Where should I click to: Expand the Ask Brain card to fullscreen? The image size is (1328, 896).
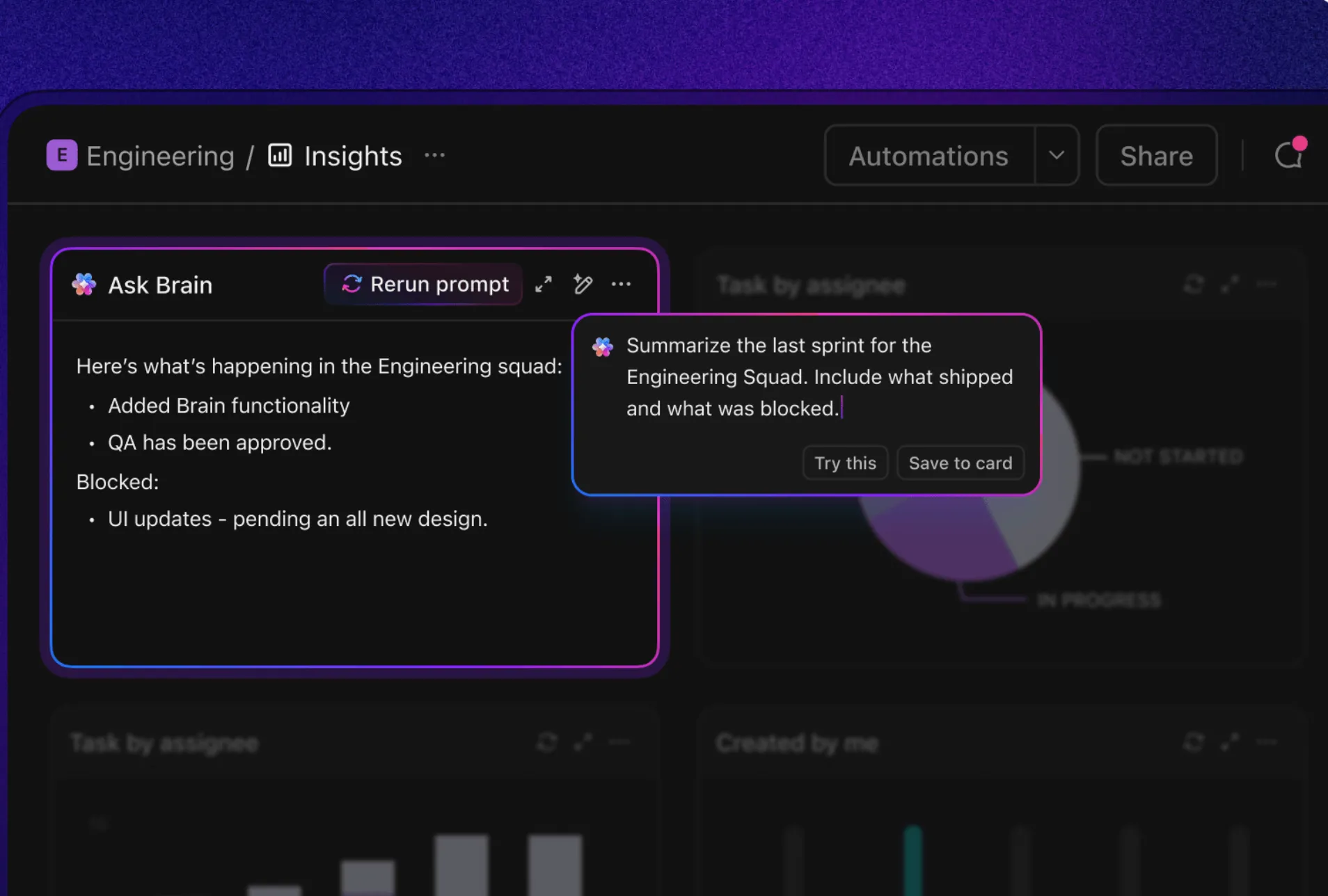coord(544,284)
